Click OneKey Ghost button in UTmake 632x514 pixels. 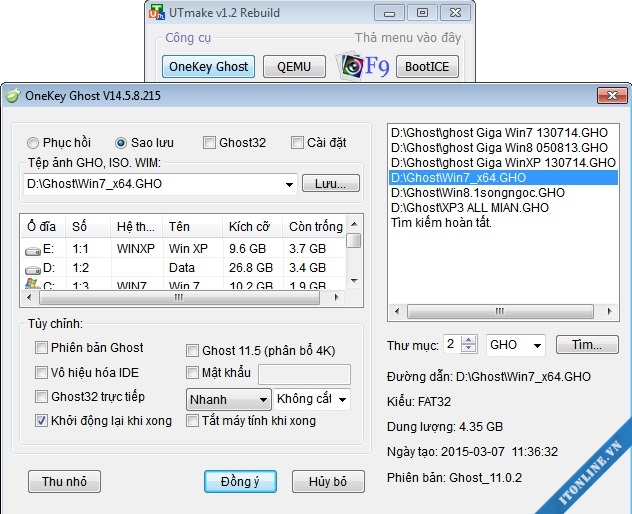[208, 67]
